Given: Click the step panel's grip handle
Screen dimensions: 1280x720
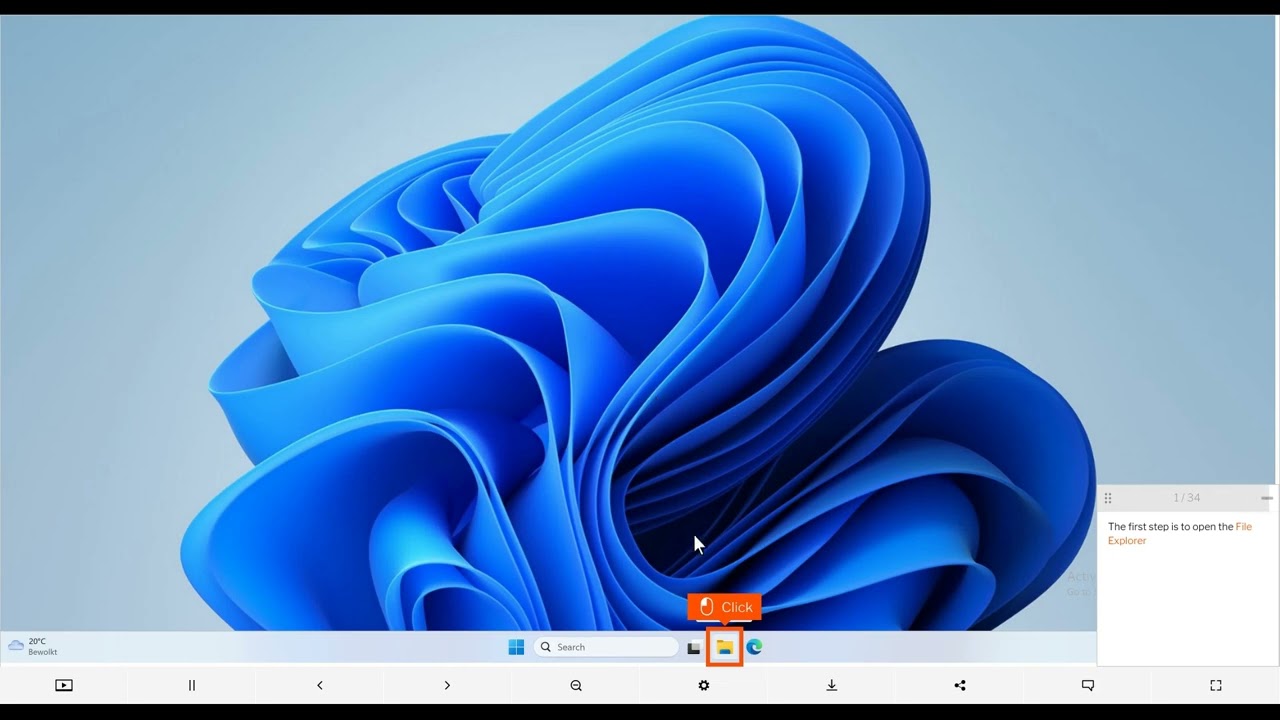Looking at the screenshot, I should [x=1108, y=498].
